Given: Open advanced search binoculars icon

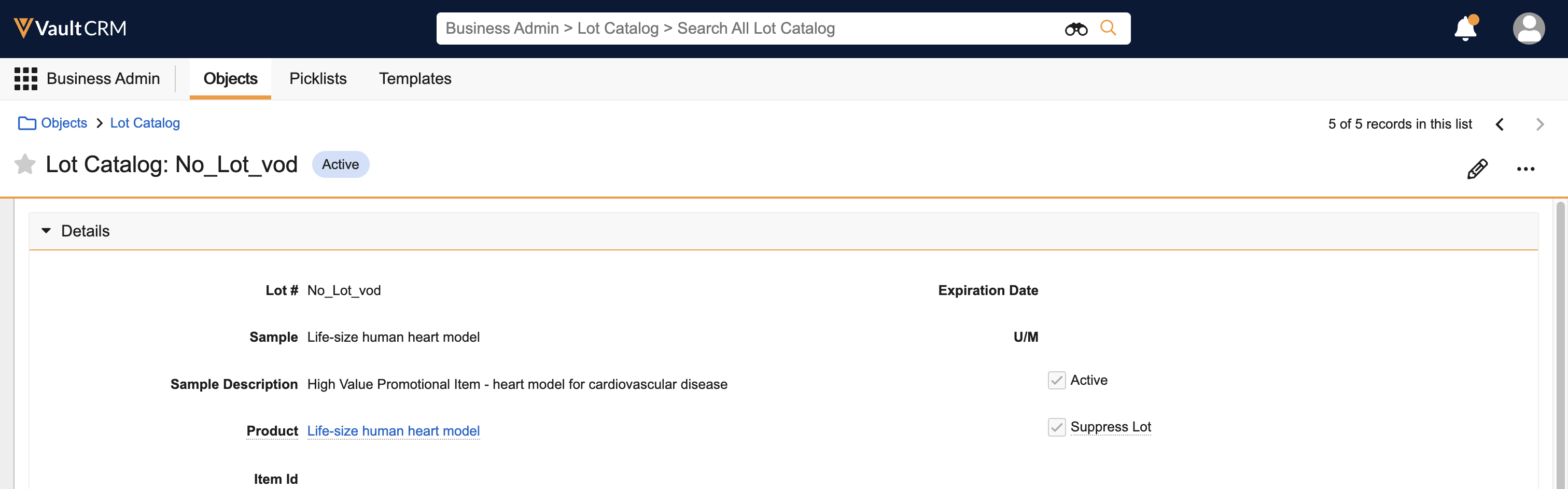Looking at the screenshot, I should [x=1075, y=29].
